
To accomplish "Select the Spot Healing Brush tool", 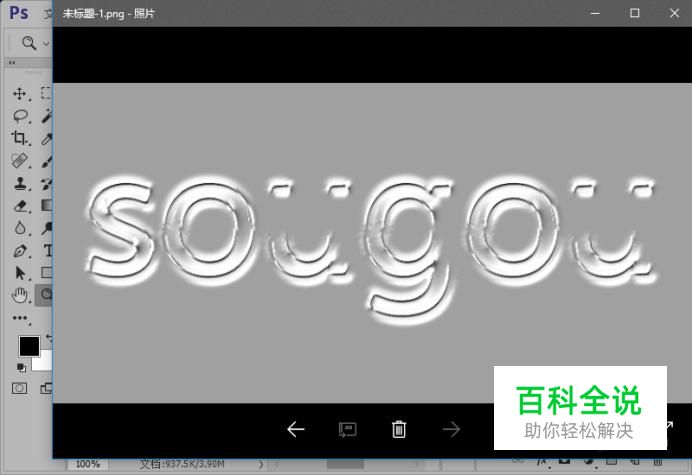I will [x=19, y=161].
